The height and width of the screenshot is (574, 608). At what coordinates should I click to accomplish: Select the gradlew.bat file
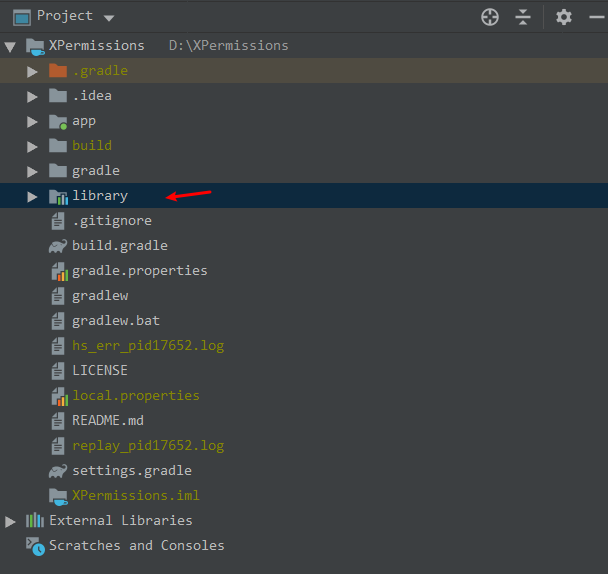[x=116, y=321]
